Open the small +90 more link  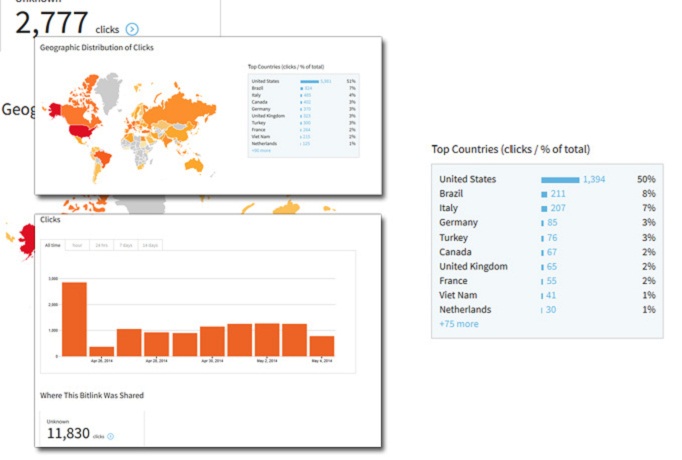click(261, 150)
